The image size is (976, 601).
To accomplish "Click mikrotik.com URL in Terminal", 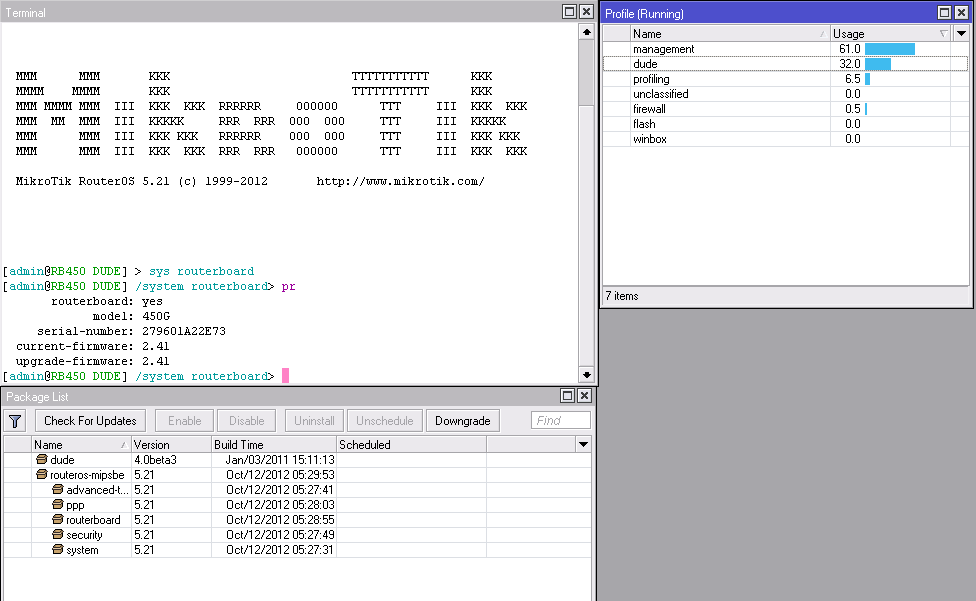I will (x=400, y=182).
